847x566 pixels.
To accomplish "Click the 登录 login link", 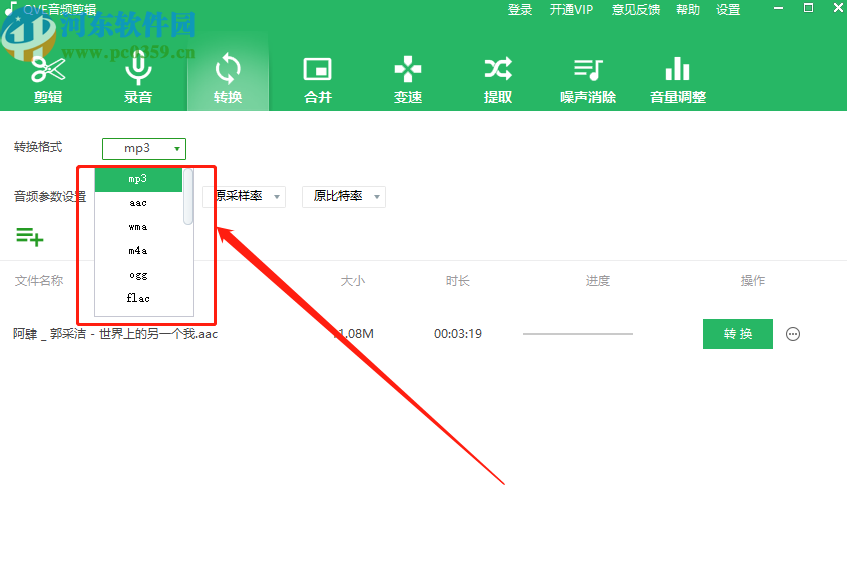I will 520,10.
